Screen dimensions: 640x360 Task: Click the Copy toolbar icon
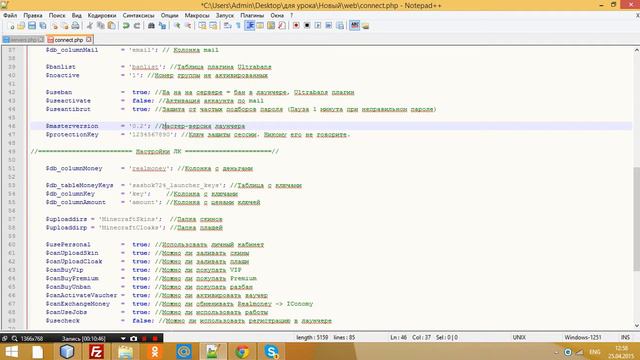[100, 26]
